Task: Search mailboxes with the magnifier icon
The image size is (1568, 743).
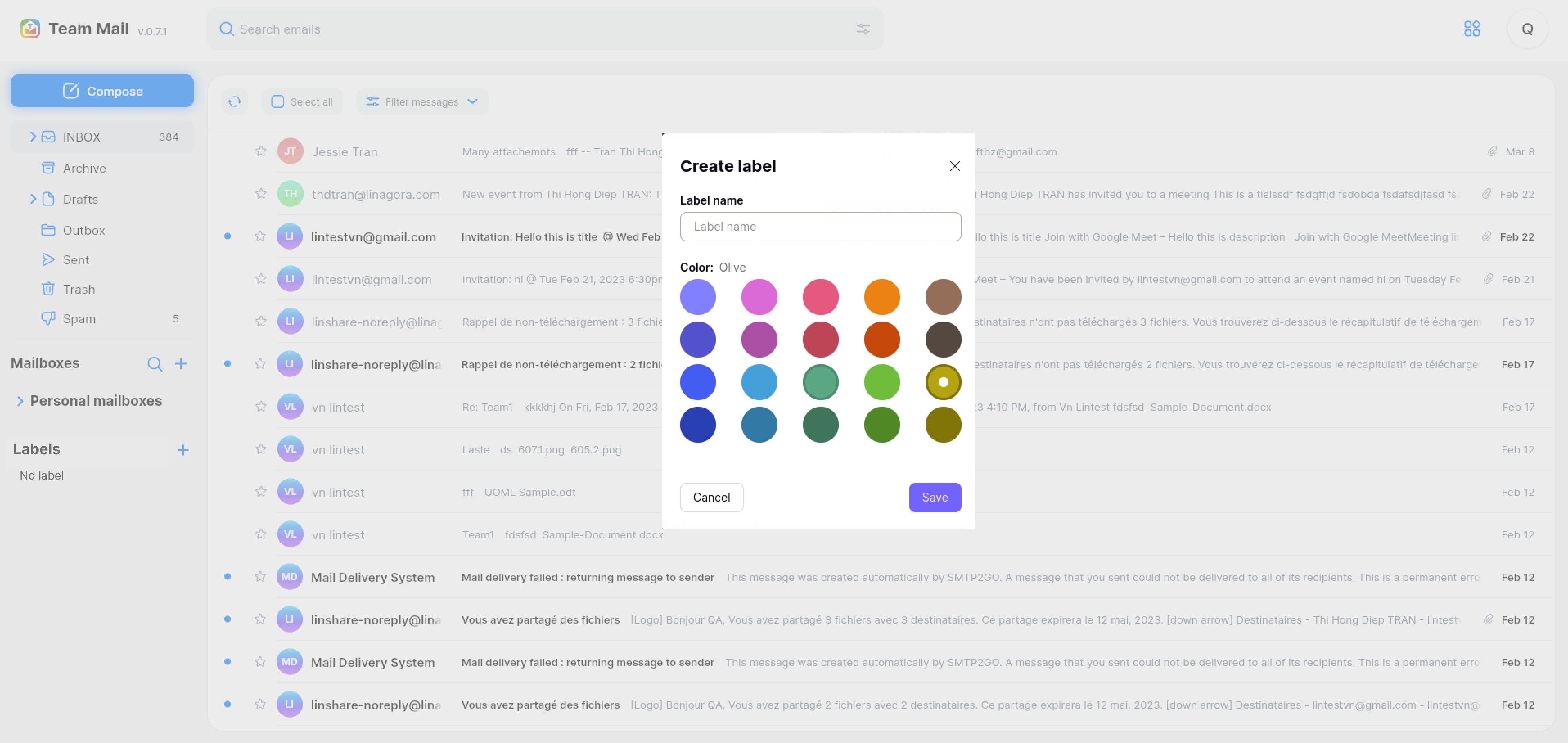Action: pyautogui.click(x=155, y=364)
